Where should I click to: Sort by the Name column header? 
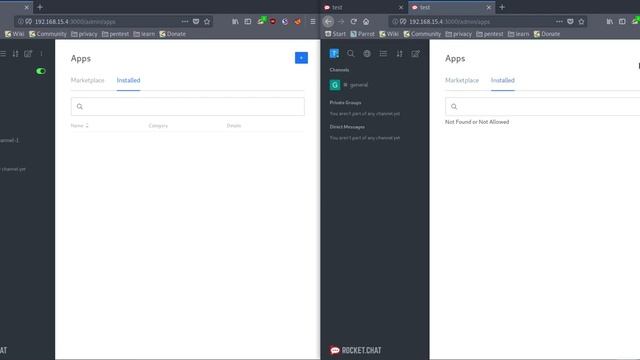79,126
